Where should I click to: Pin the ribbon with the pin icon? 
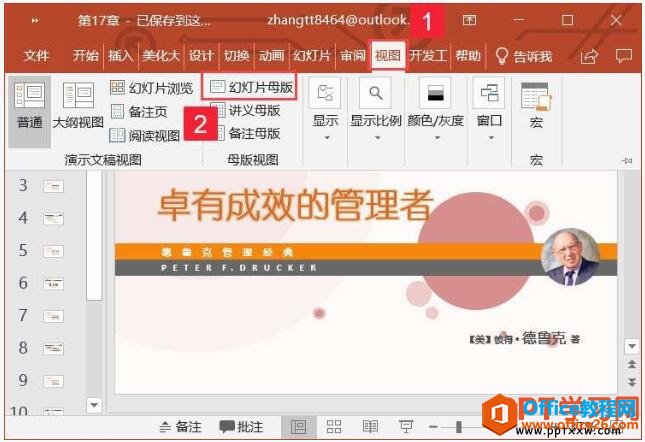628,161
